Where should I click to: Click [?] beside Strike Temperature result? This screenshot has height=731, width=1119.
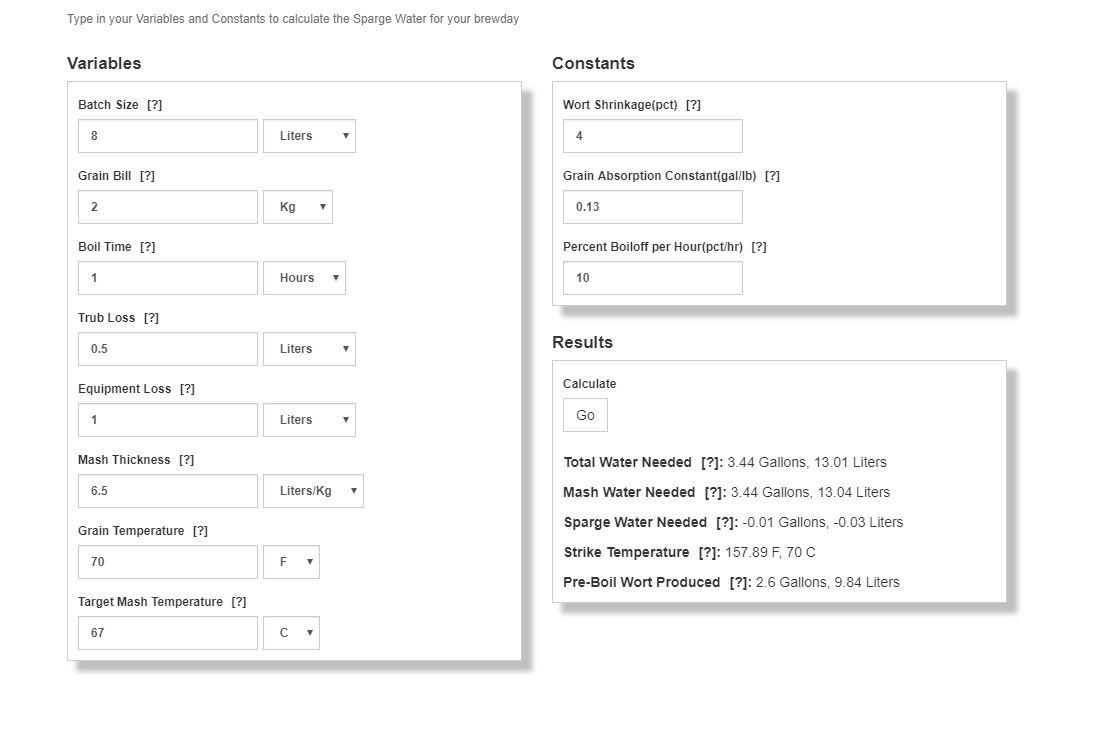tap(708, 553)
